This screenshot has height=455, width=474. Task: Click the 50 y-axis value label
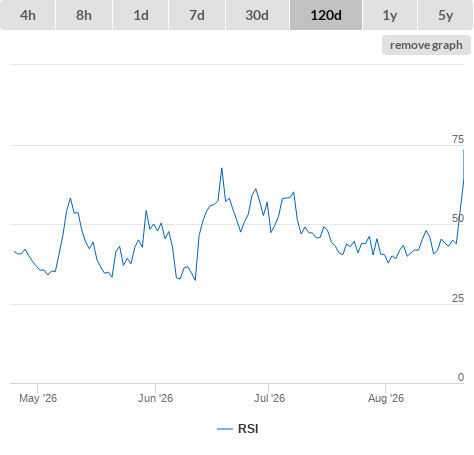click(x=458, y=218)
